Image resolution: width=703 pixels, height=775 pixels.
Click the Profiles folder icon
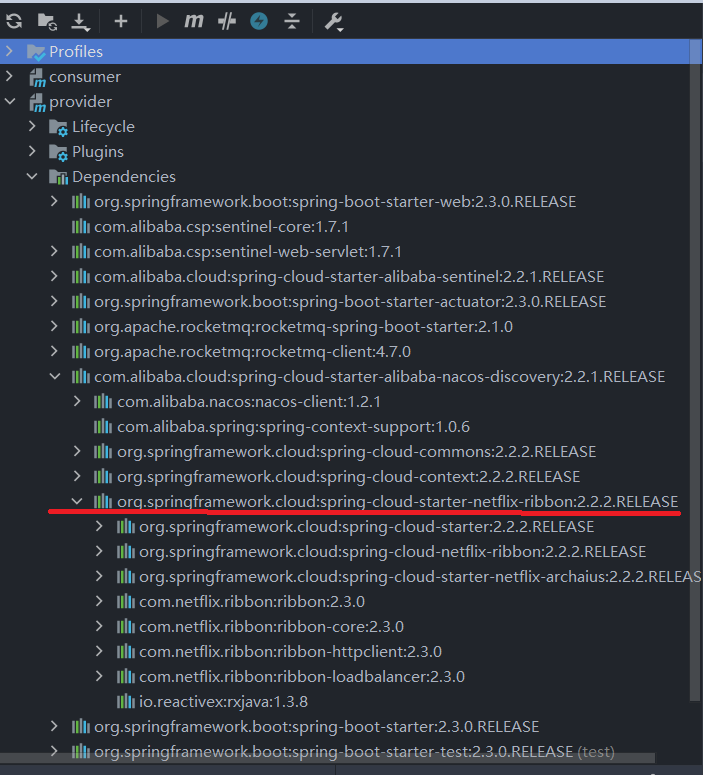pos(36,52)
